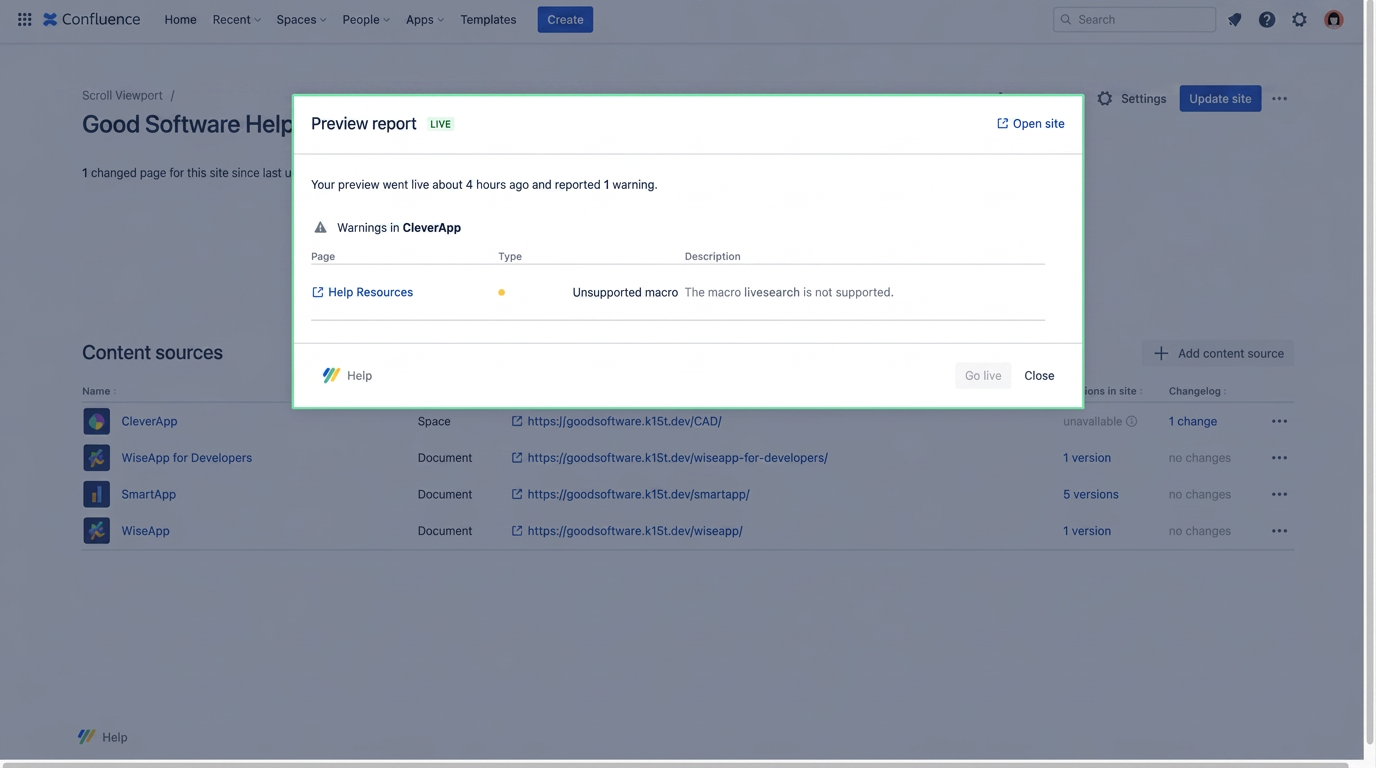Viewport: 1376px width, 768px height.
Task: Open the Help Resources page link
Action: [x=370, y=292]
